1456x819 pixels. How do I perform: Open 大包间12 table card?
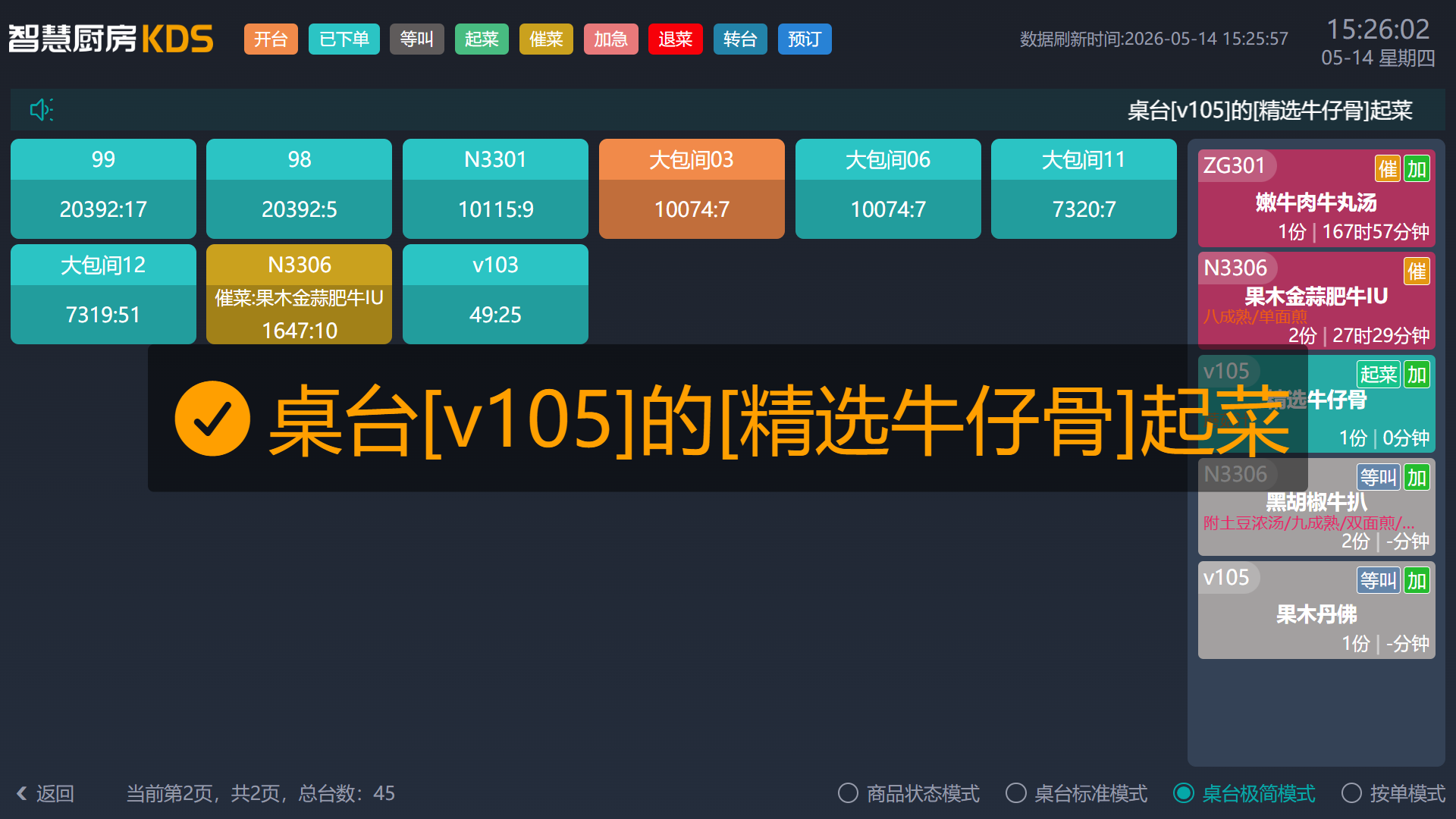pyautogui.click(x=103, y=294)
